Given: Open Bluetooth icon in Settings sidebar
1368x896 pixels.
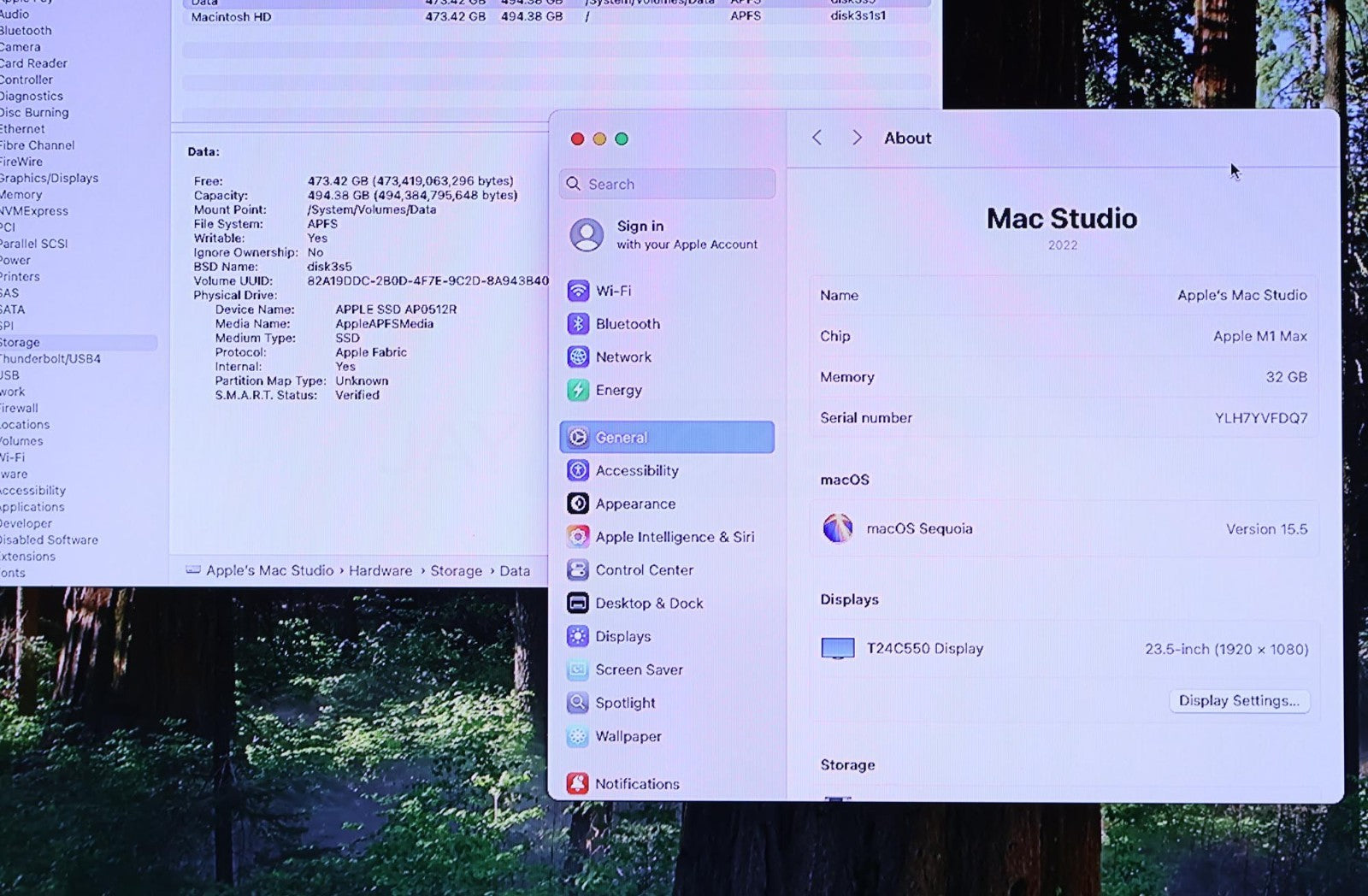Looking at the screenshot, I should (578, 324).
